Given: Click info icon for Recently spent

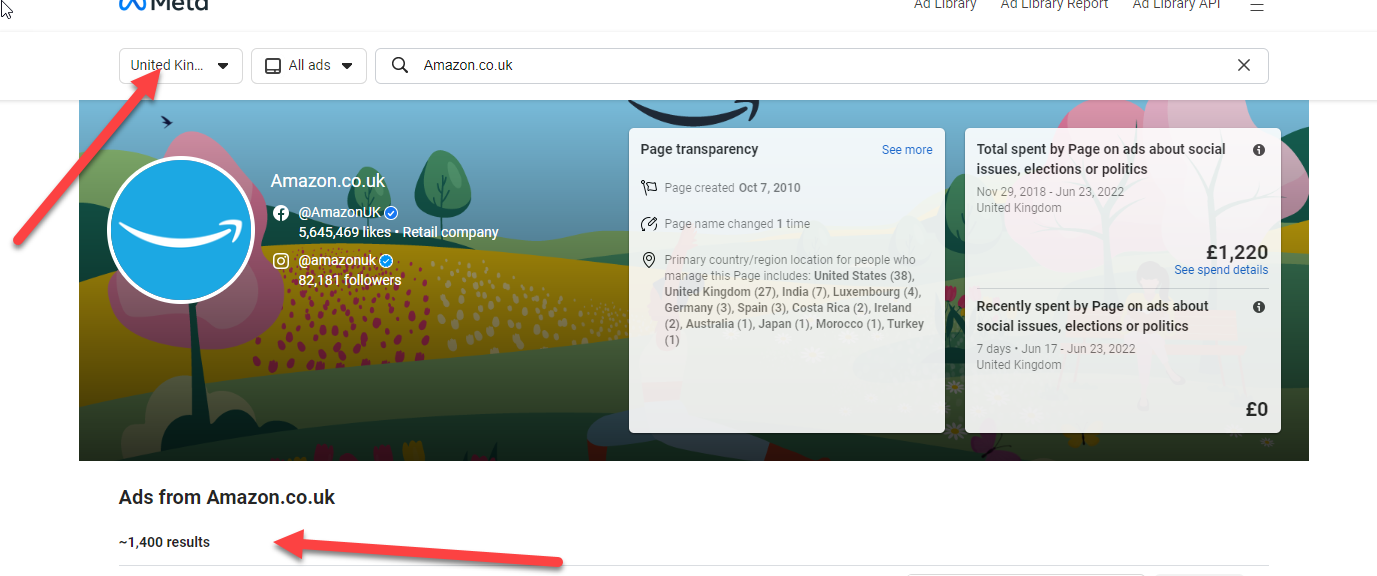Looking at the screenshot, I should tap(1259, 307).
